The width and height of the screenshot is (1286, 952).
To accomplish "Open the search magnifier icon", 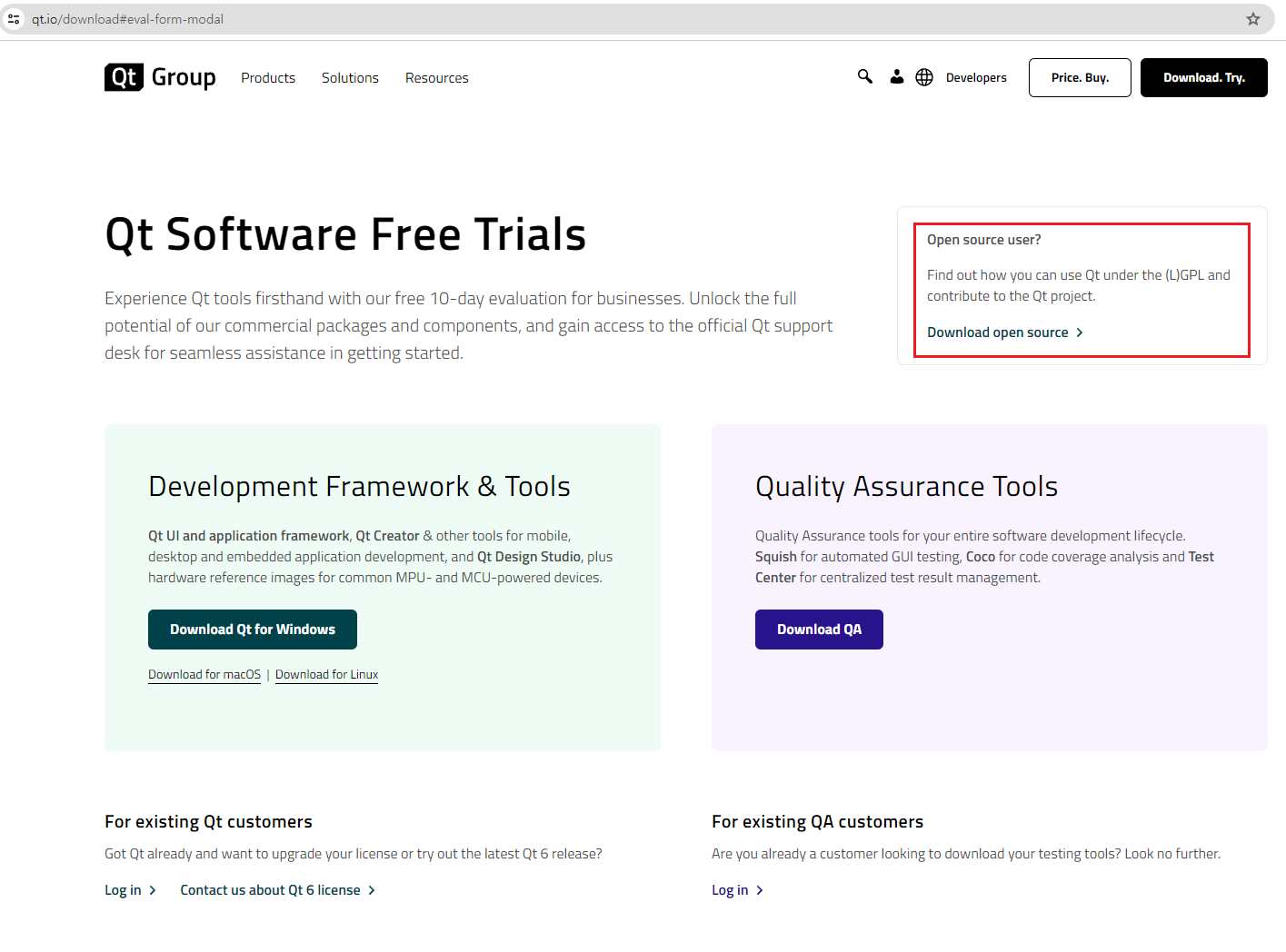I will click(865, 77).
